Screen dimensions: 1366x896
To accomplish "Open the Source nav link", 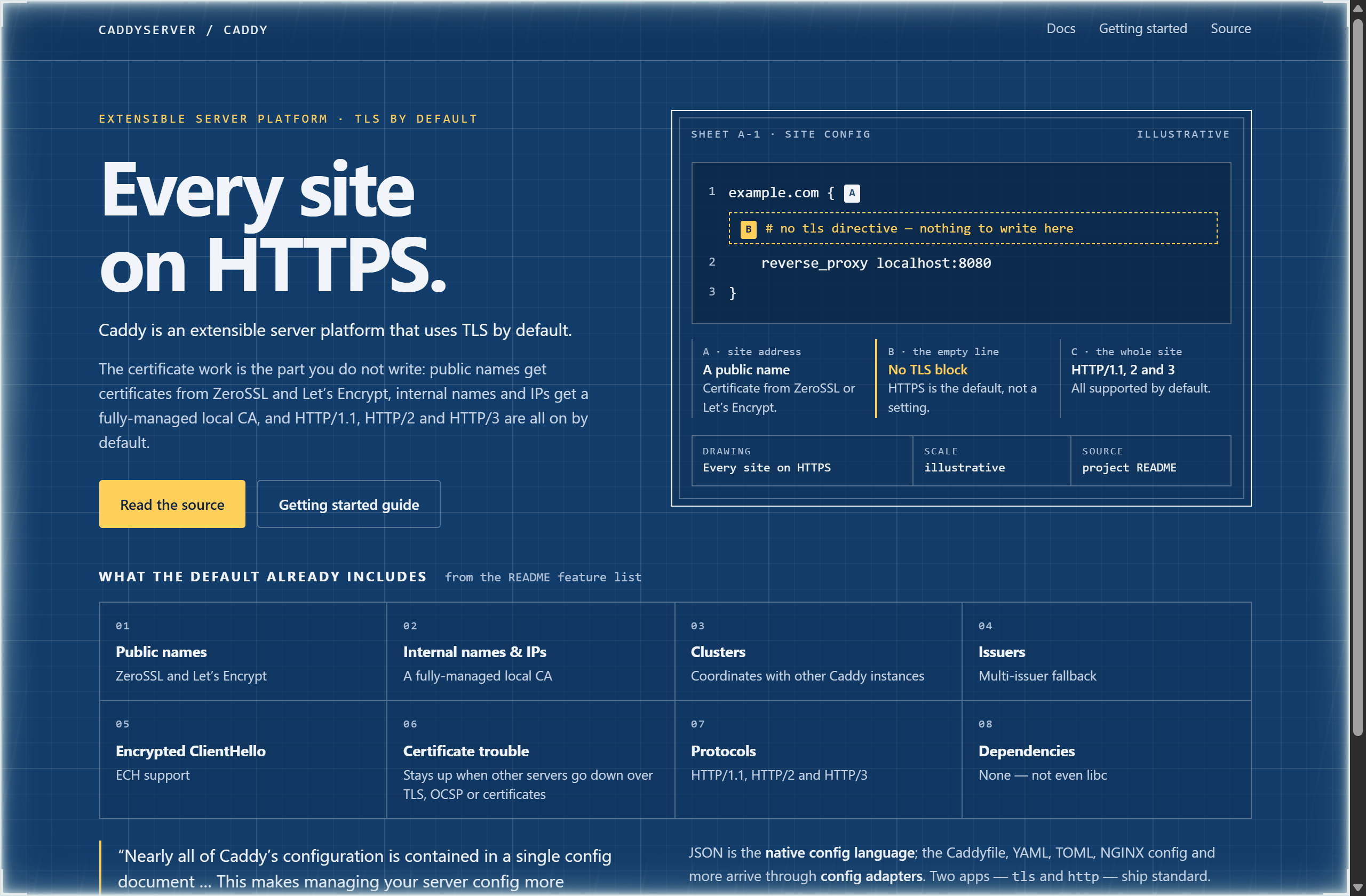I will pyautogui.click(x=1230, y=29).
